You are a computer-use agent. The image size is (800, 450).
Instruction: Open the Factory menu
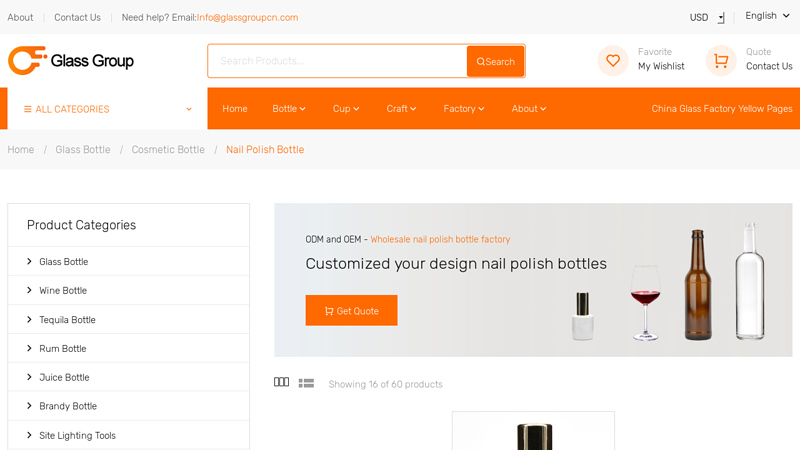tap(464, 109)
